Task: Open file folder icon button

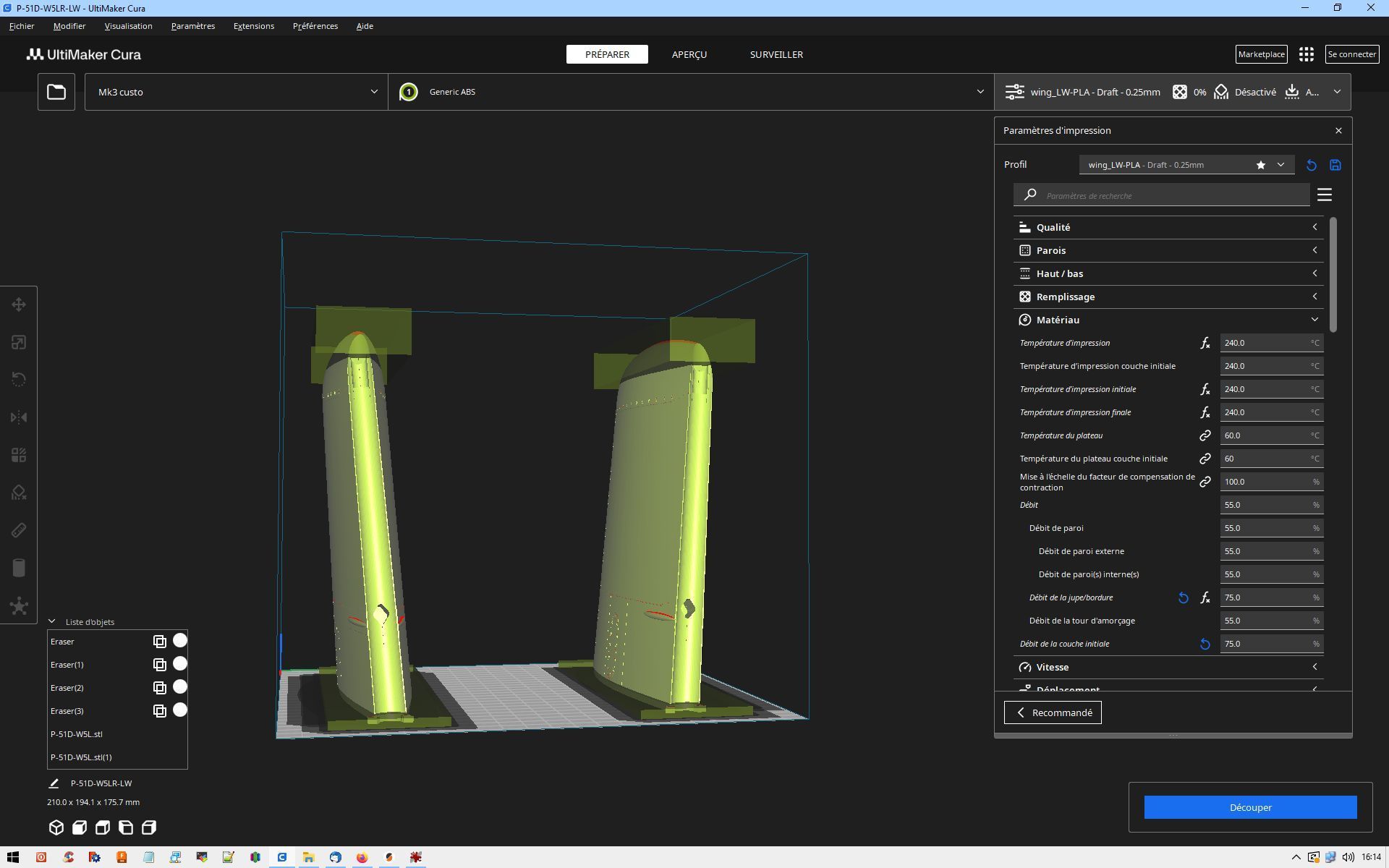Action: click(56, 92)
